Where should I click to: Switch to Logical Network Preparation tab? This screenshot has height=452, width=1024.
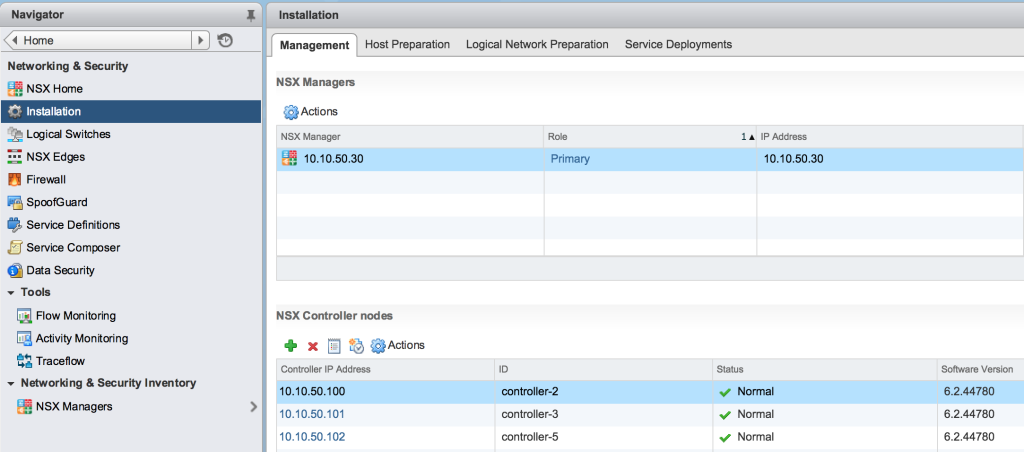click(x=537, y=44)
